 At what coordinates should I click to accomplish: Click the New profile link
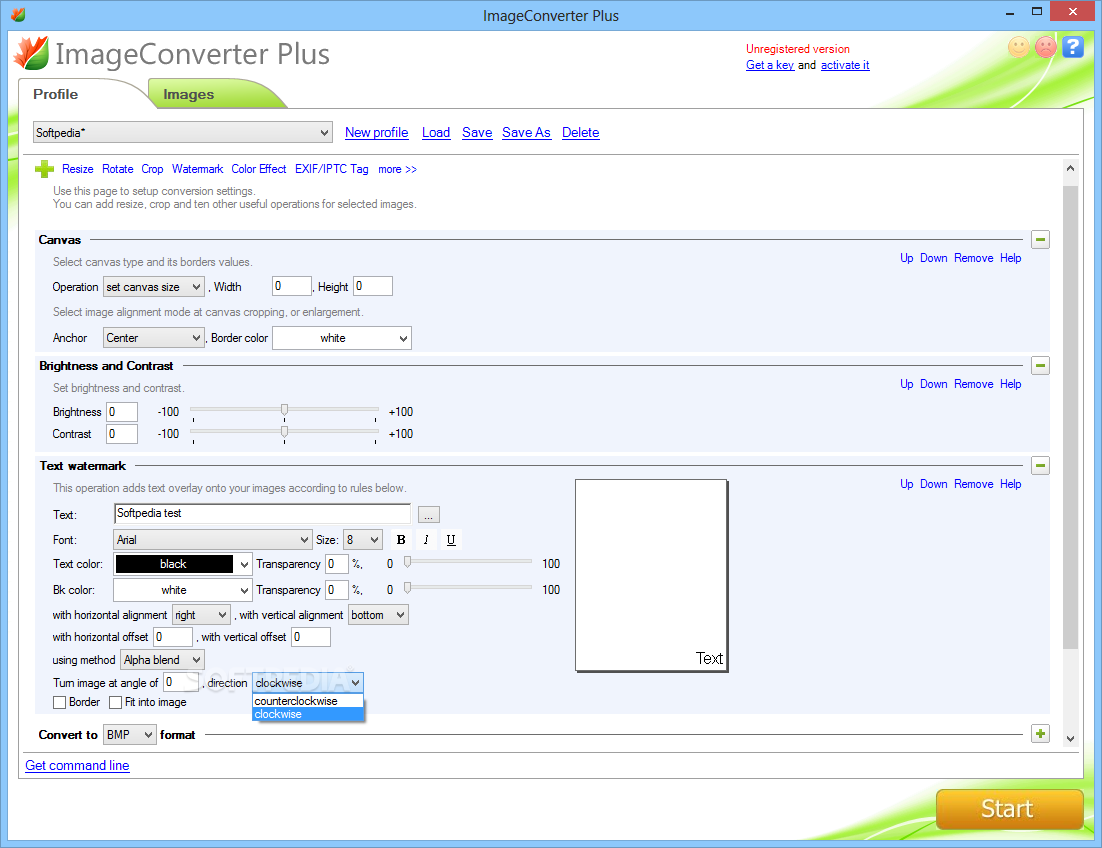pos(377,132)
